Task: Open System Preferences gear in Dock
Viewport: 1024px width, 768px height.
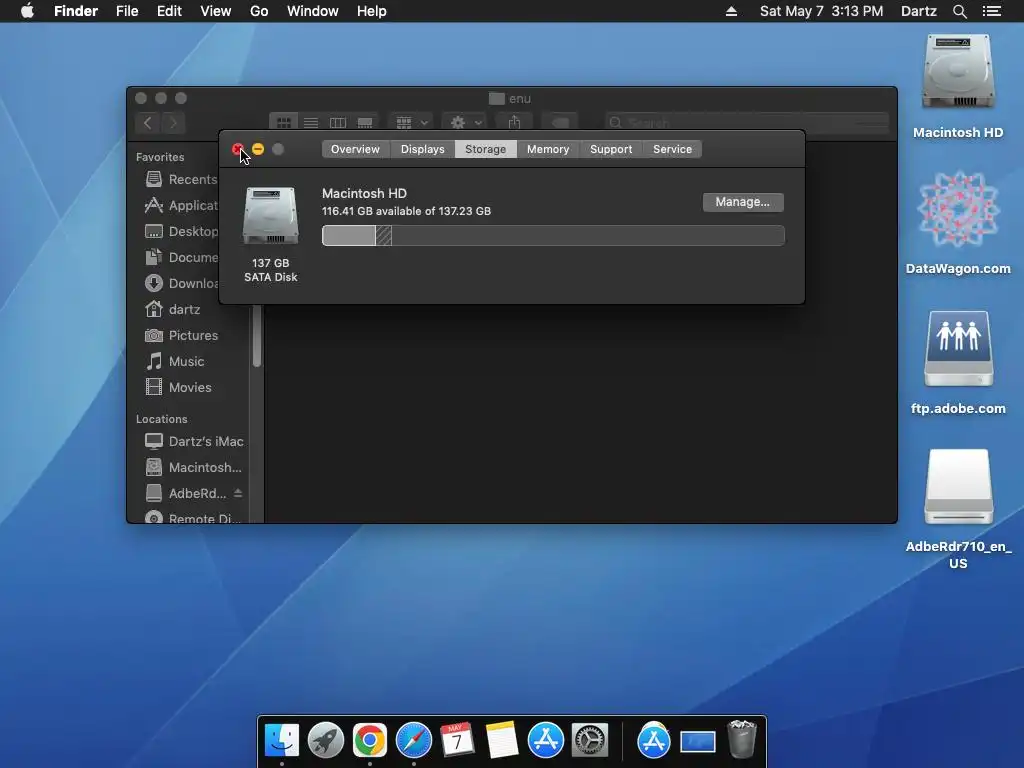Action: (x=590, y=740)
